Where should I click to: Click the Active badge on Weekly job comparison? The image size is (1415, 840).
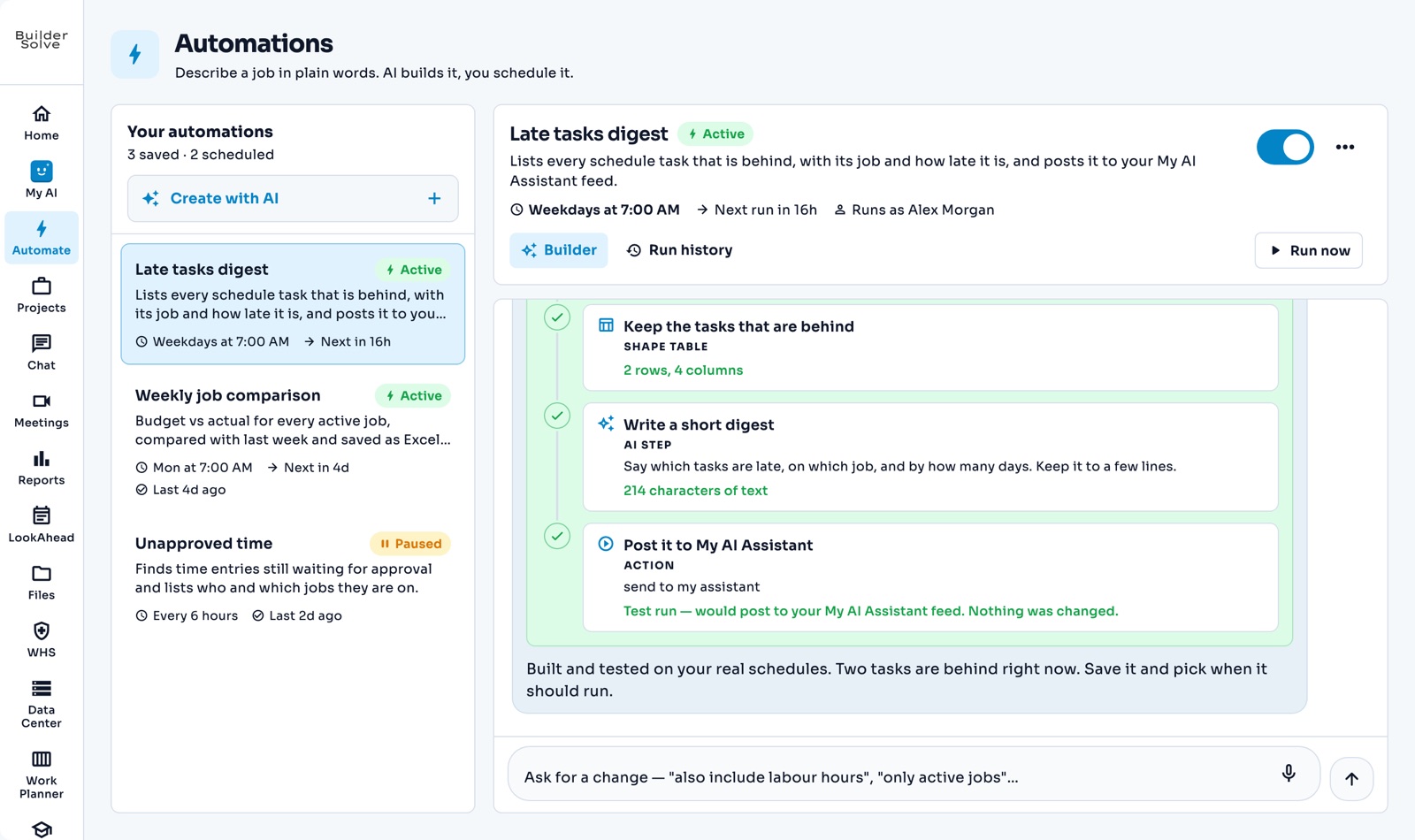click(x=413, y=396)
